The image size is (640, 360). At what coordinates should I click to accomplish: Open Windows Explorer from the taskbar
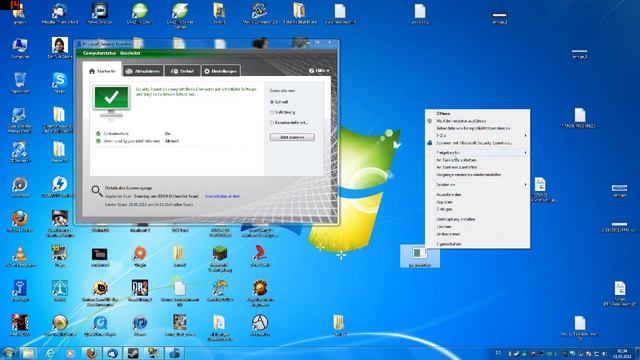pyautogui.click(x=28, y=353)
